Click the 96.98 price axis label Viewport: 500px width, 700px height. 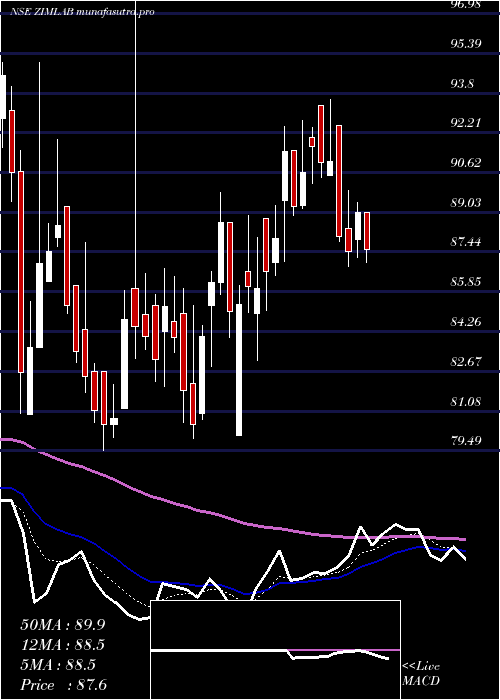pos(466,4)
